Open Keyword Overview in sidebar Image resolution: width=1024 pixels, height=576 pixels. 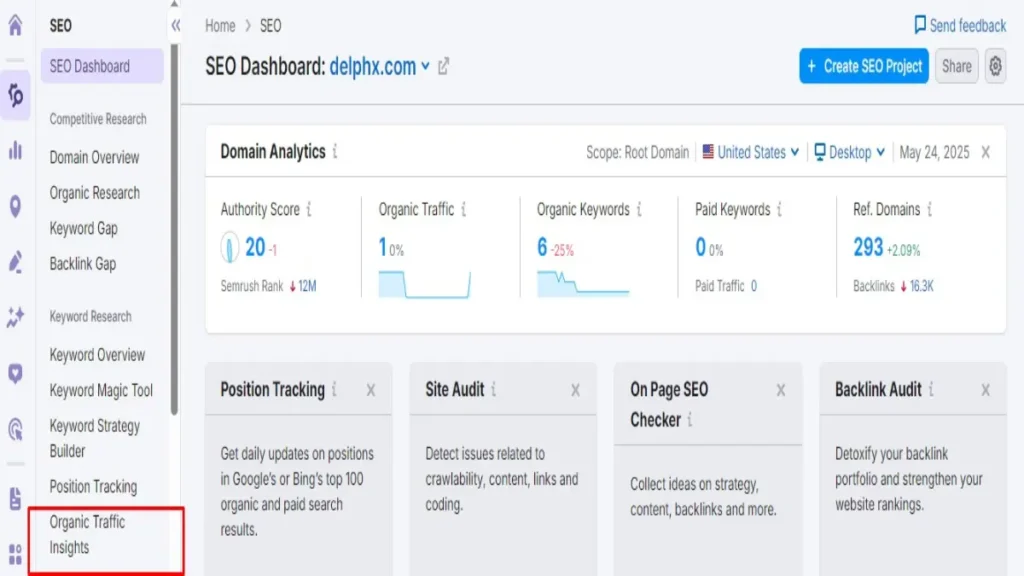coord(97,355)
